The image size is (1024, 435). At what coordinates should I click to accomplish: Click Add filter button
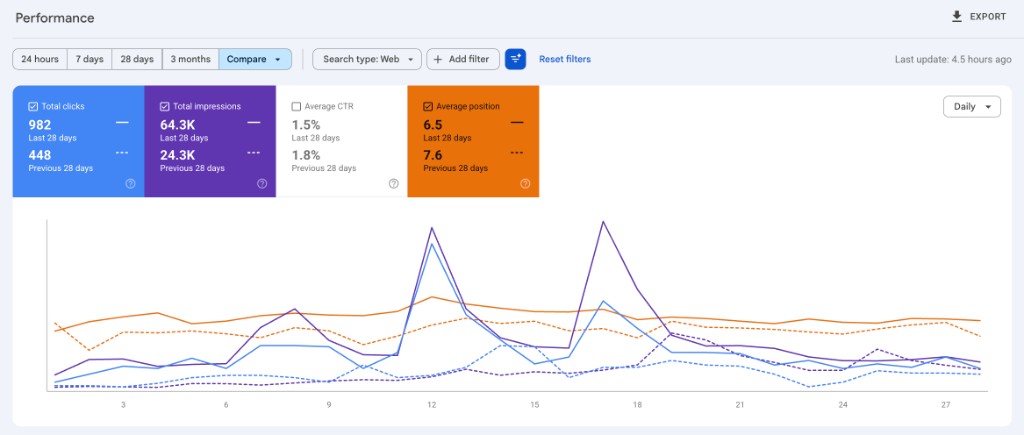(x=463, y=59)
